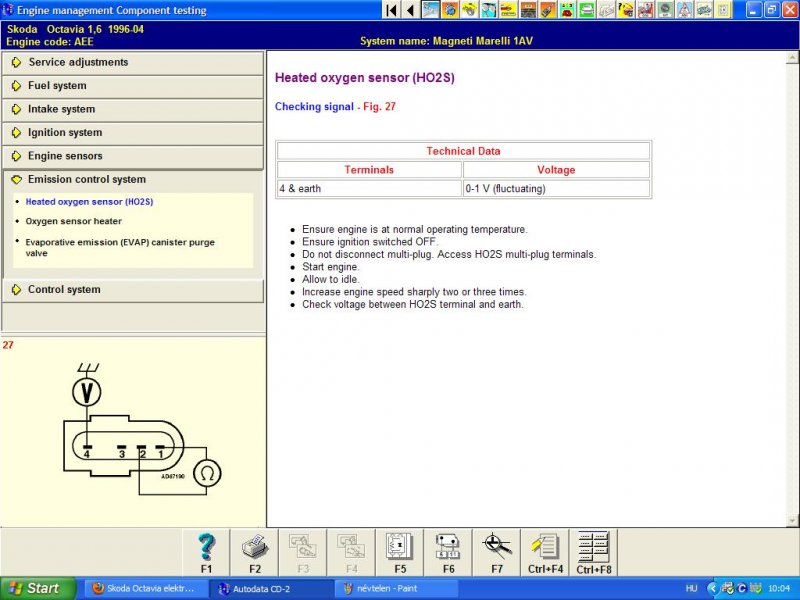This screenshot has width=800, height=600.
Task: Open Ctrl+F8 data table icon
Action: [594, 552]
